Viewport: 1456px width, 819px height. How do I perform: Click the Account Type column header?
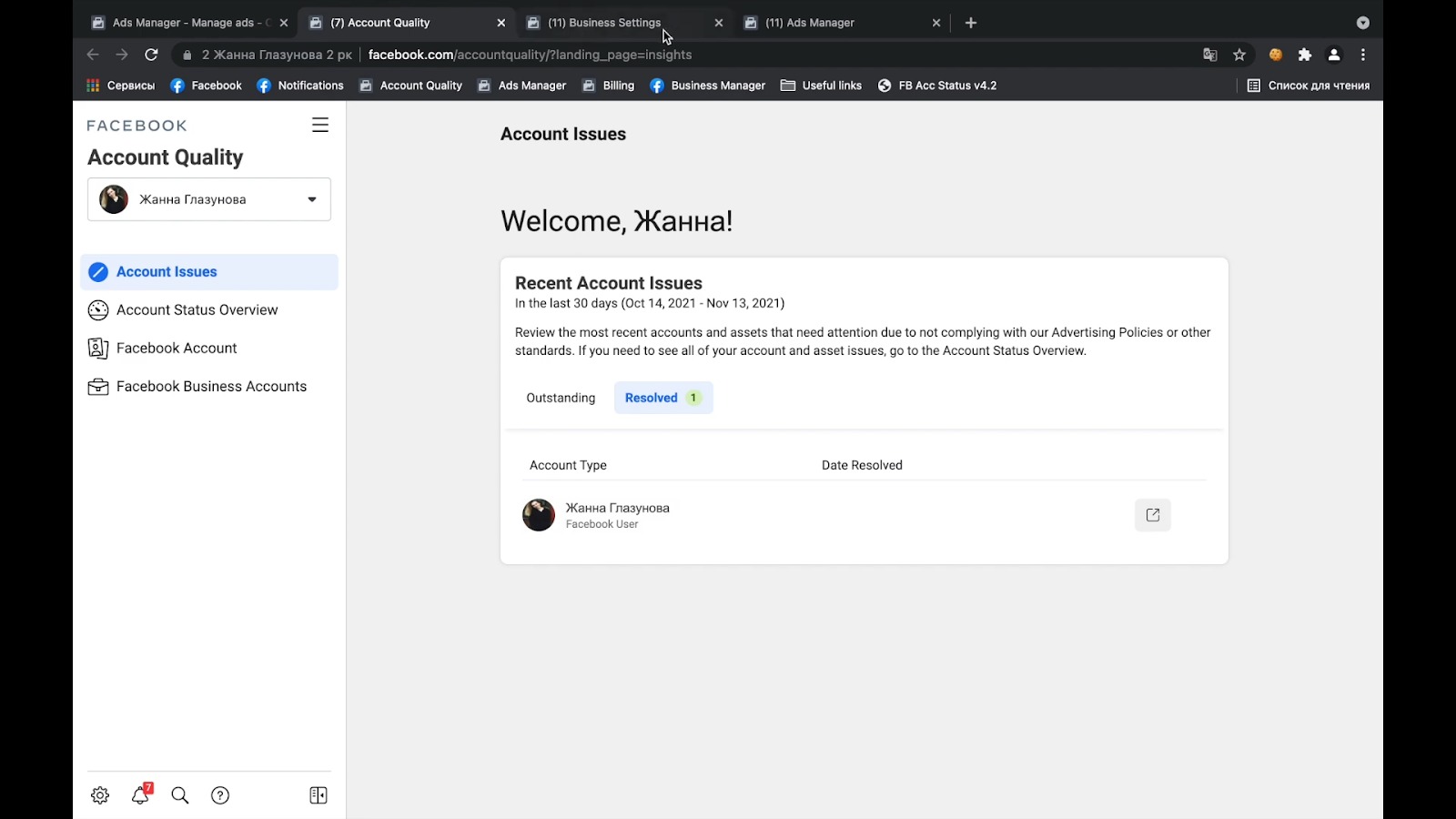click(568, 465)
